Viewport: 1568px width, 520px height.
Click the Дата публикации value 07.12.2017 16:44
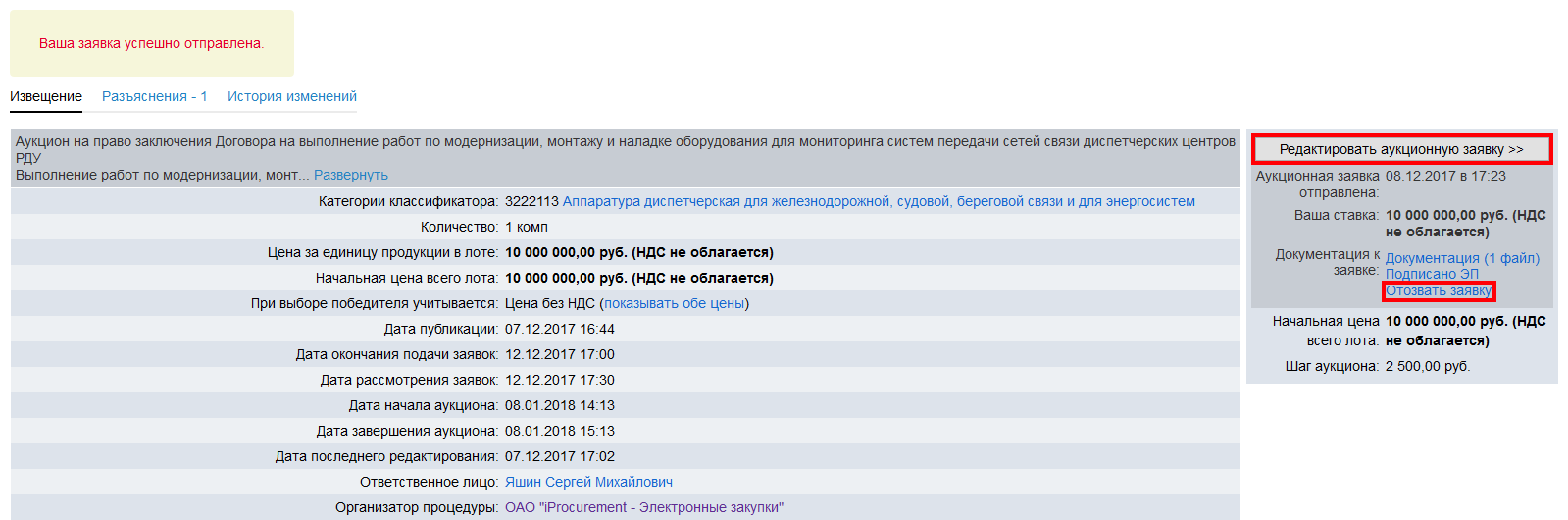click(x=560, y=329)
